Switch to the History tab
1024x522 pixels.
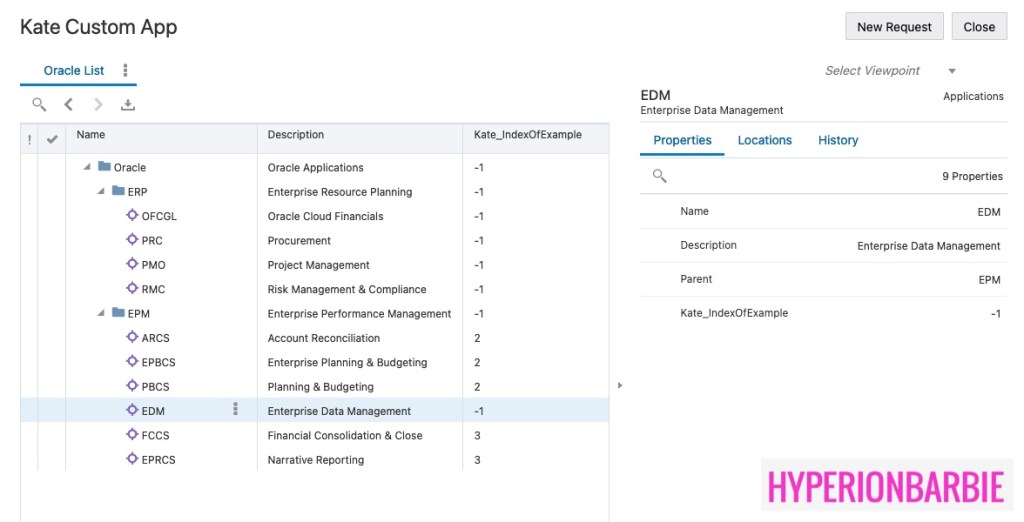[837, 141]
